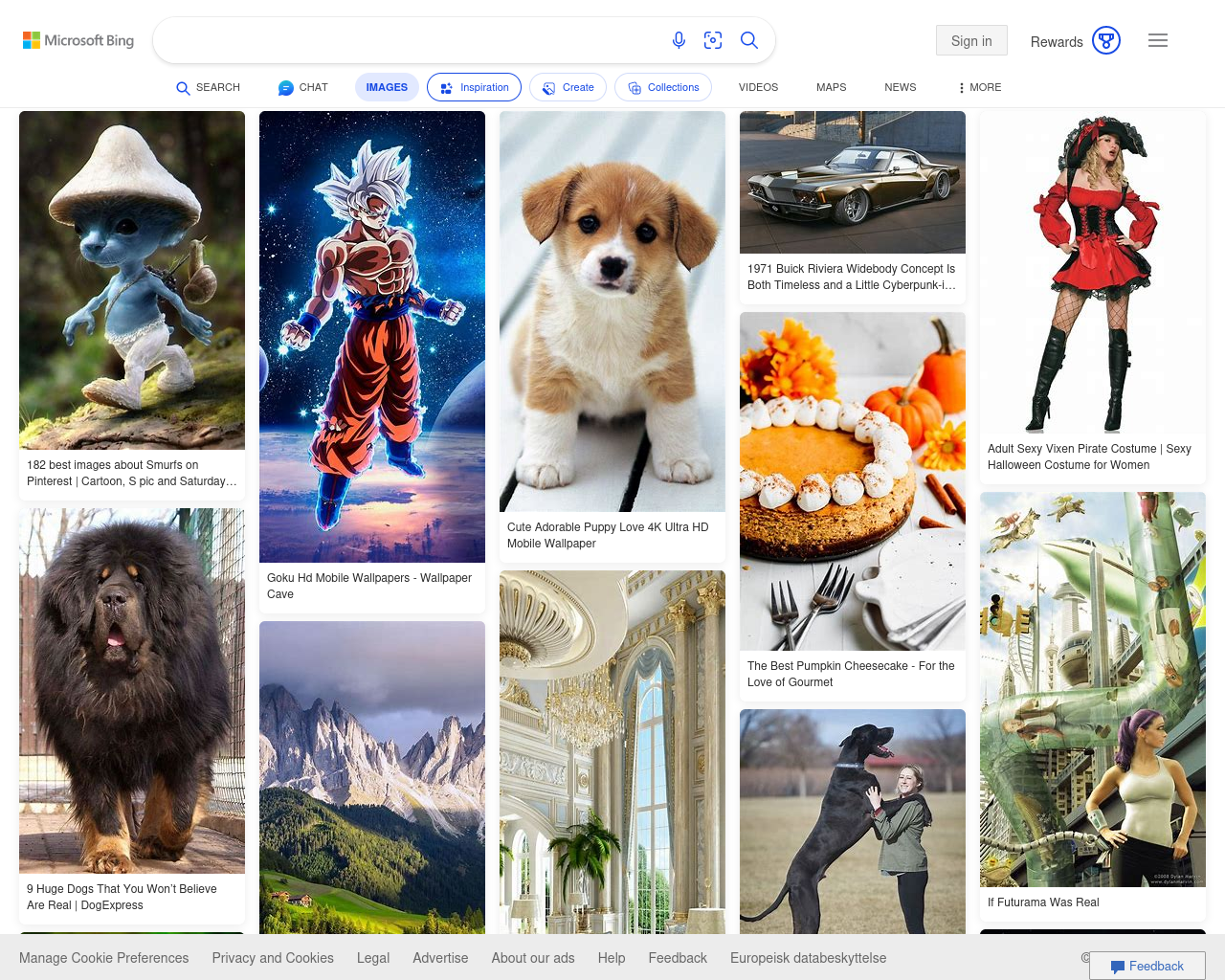The height and width of the screenshot is (980, 1225).
Task: Go to the MAPS tab
Action: 831,87
